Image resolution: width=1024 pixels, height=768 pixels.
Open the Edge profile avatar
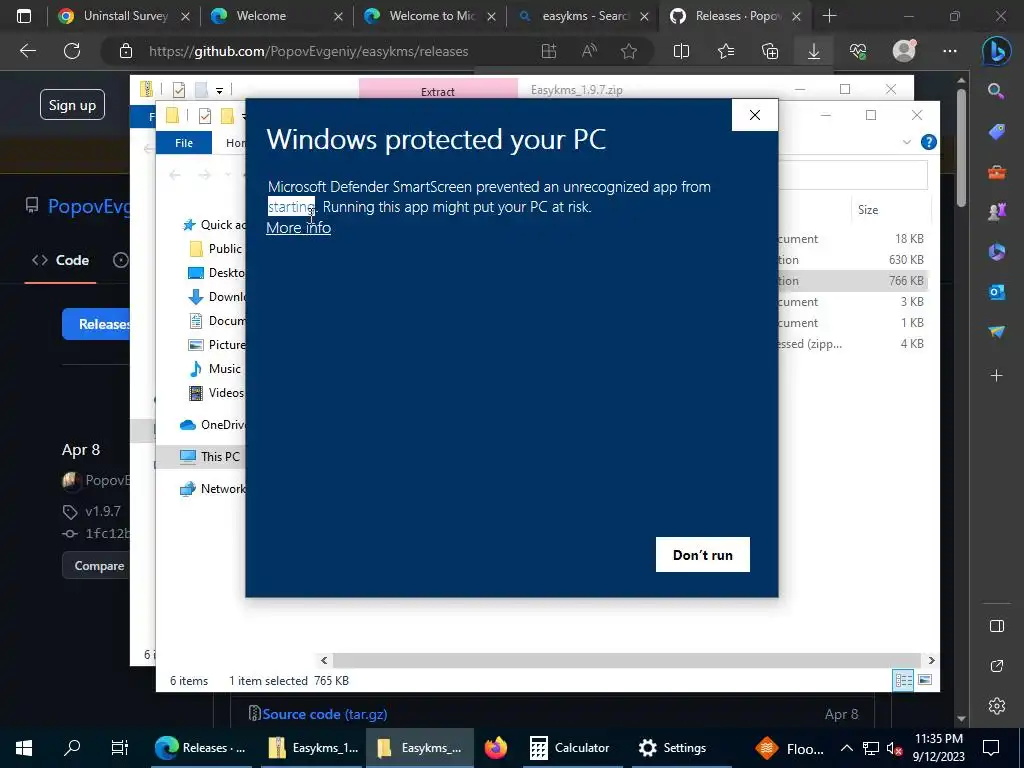pyautogui.click(x=904, y=50)
